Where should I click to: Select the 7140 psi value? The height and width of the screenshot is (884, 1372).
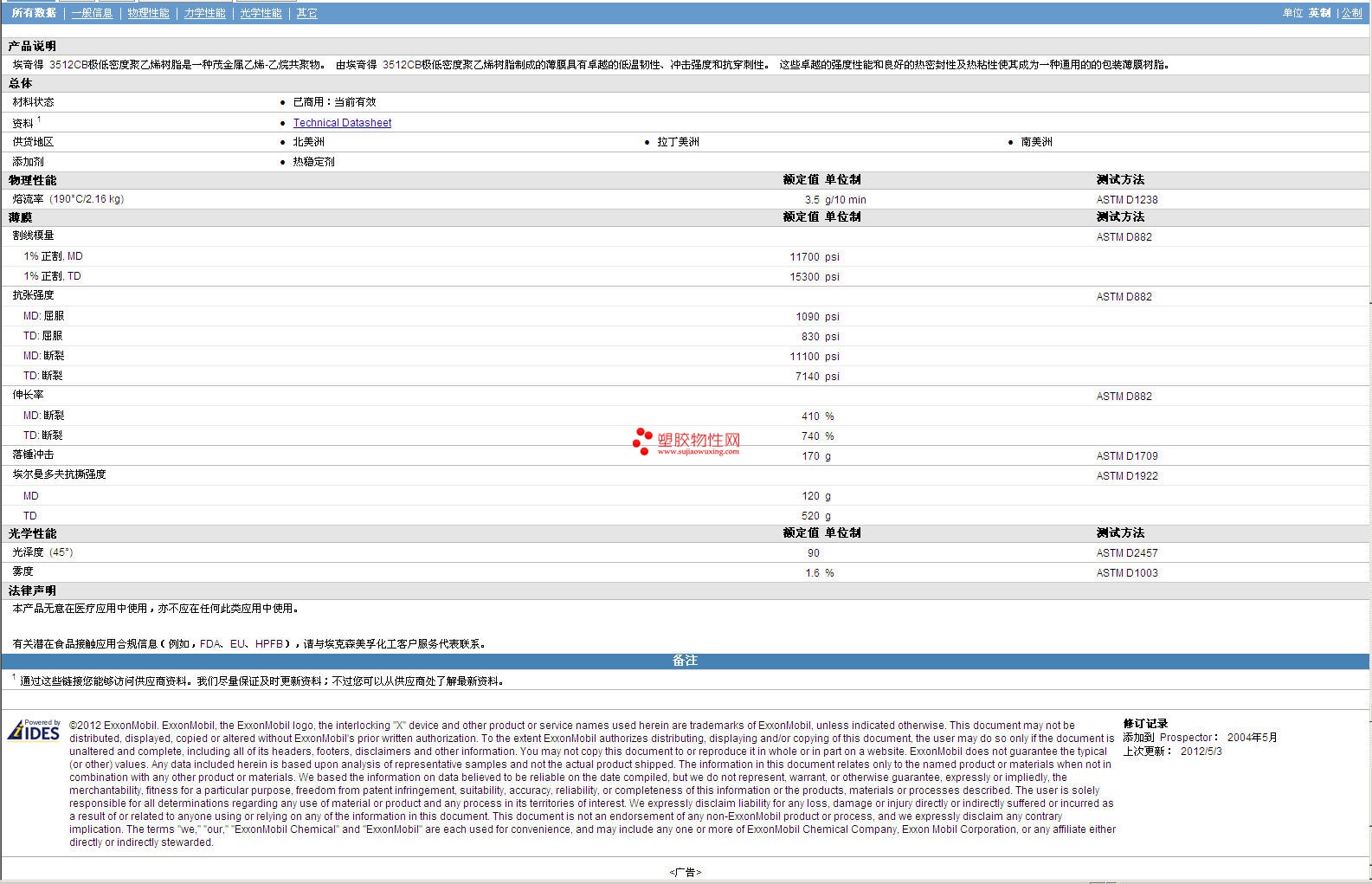point(817,377)
